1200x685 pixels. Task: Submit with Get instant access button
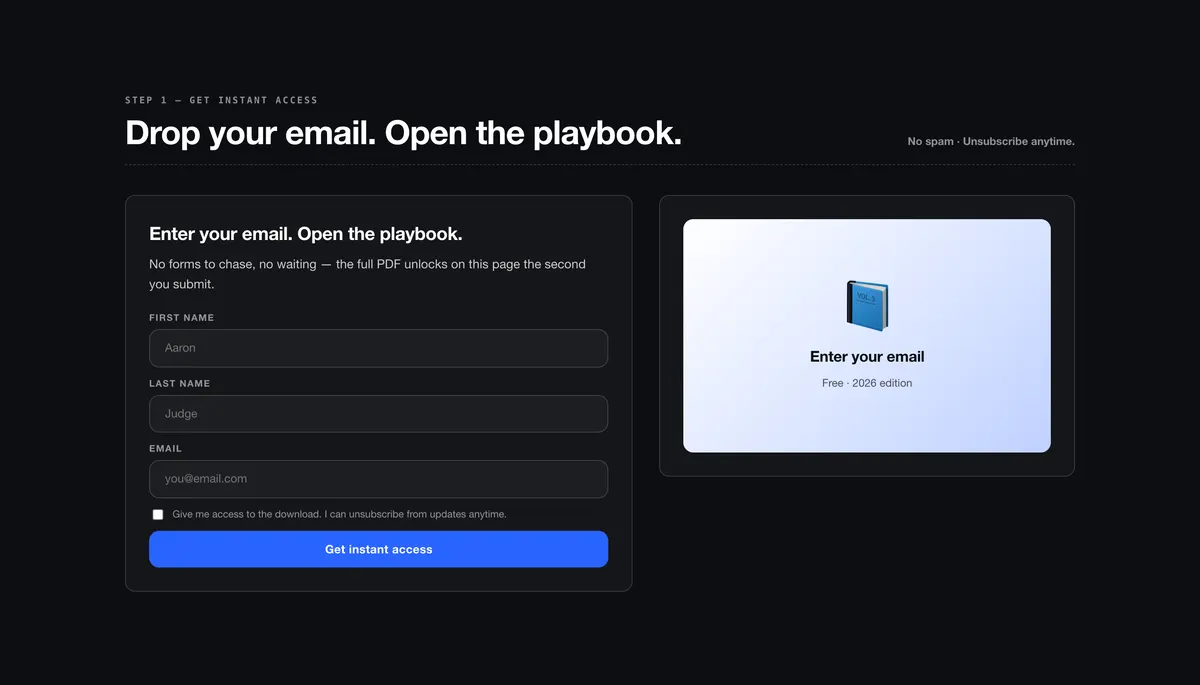tap(378, 549)
